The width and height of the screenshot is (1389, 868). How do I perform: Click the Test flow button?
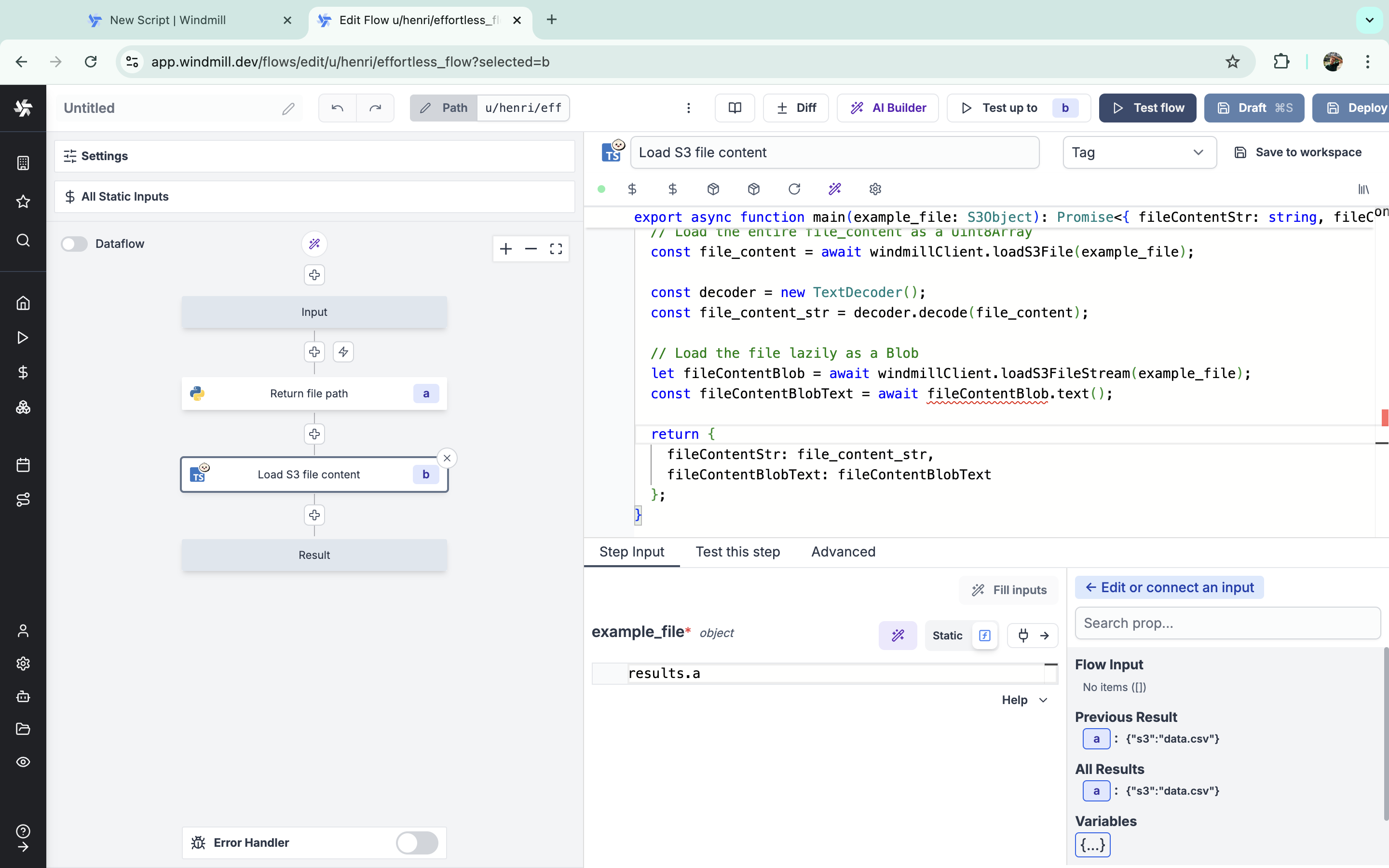[1147, 108]
